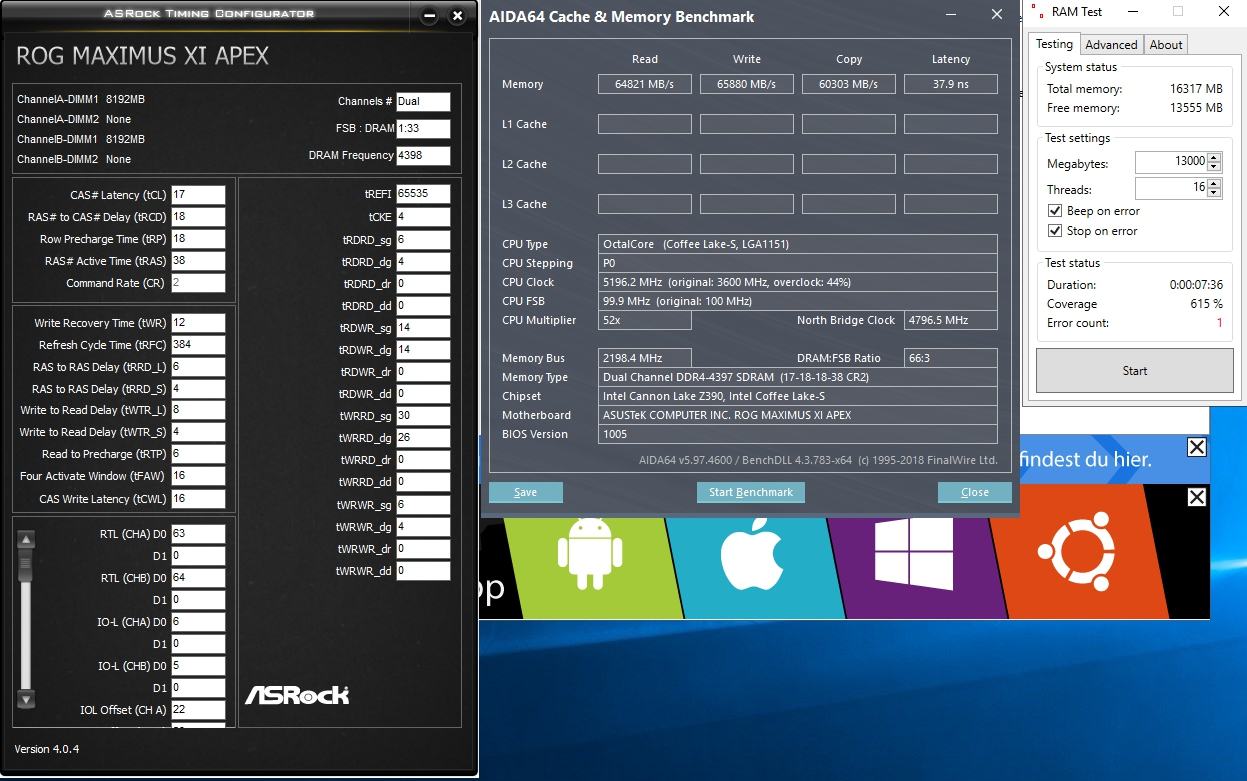The height and width of the screenshot is (781, 1247).
Task: Click the Error count value in RAM Test
Action: pos(1219,323)
